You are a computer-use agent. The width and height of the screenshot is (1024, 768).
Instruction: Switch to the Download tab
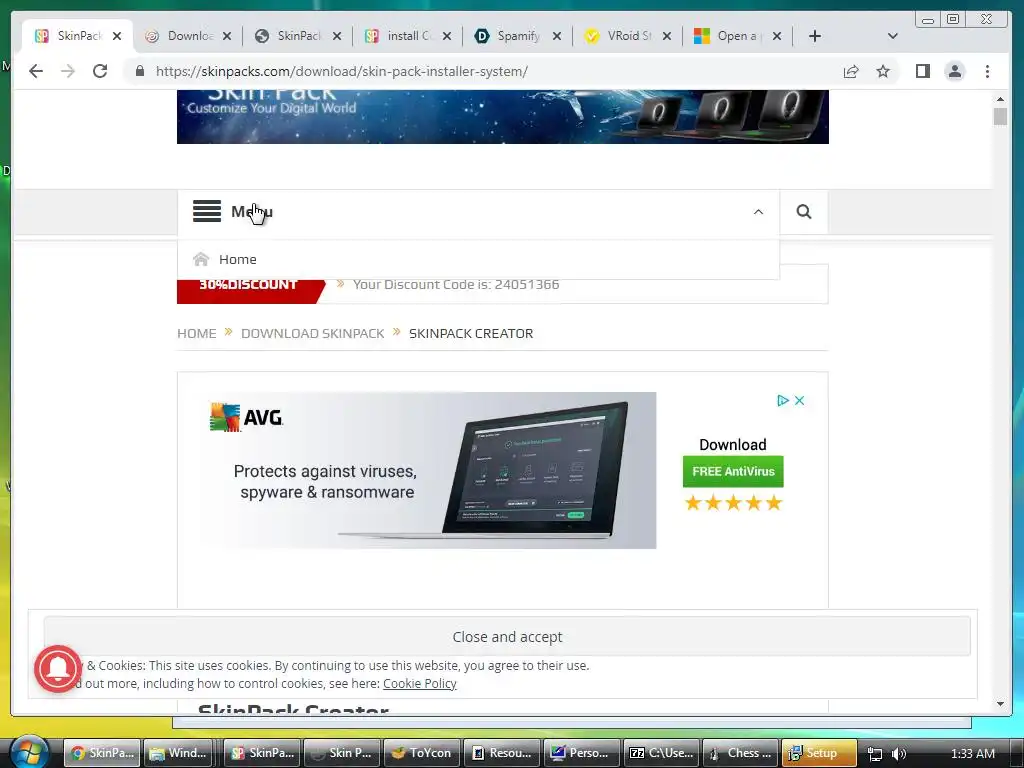coord(189,36)
